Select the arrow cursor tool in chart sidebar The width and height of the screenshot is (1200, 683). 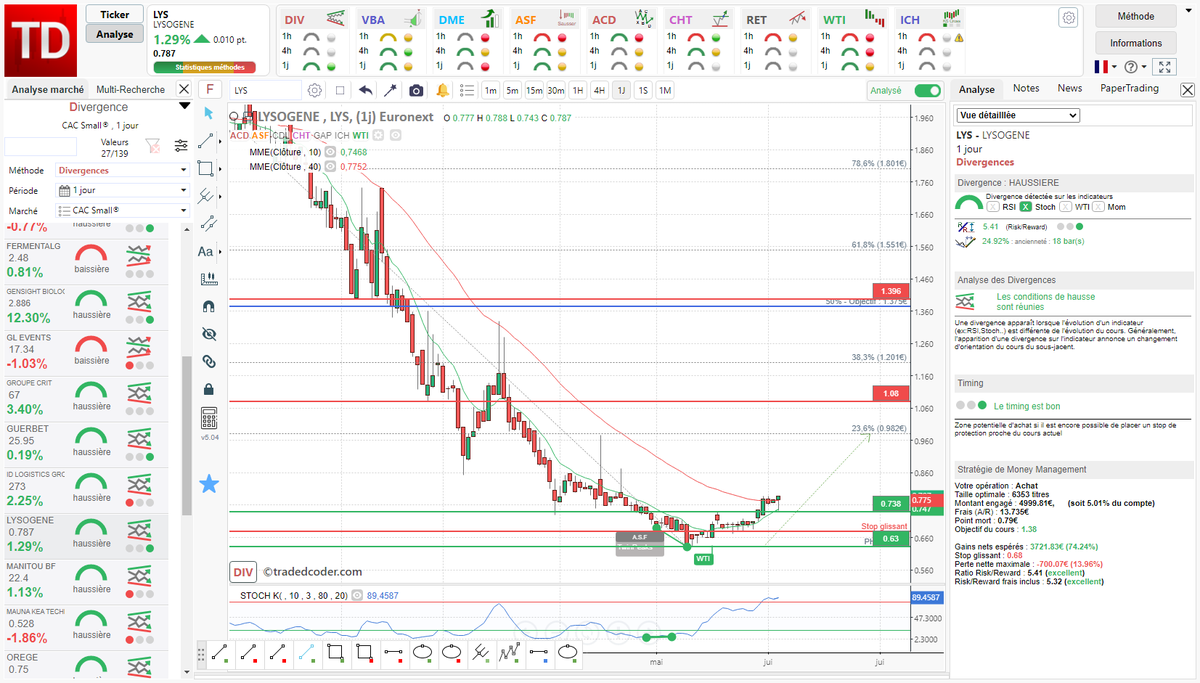tap(208, 112)
